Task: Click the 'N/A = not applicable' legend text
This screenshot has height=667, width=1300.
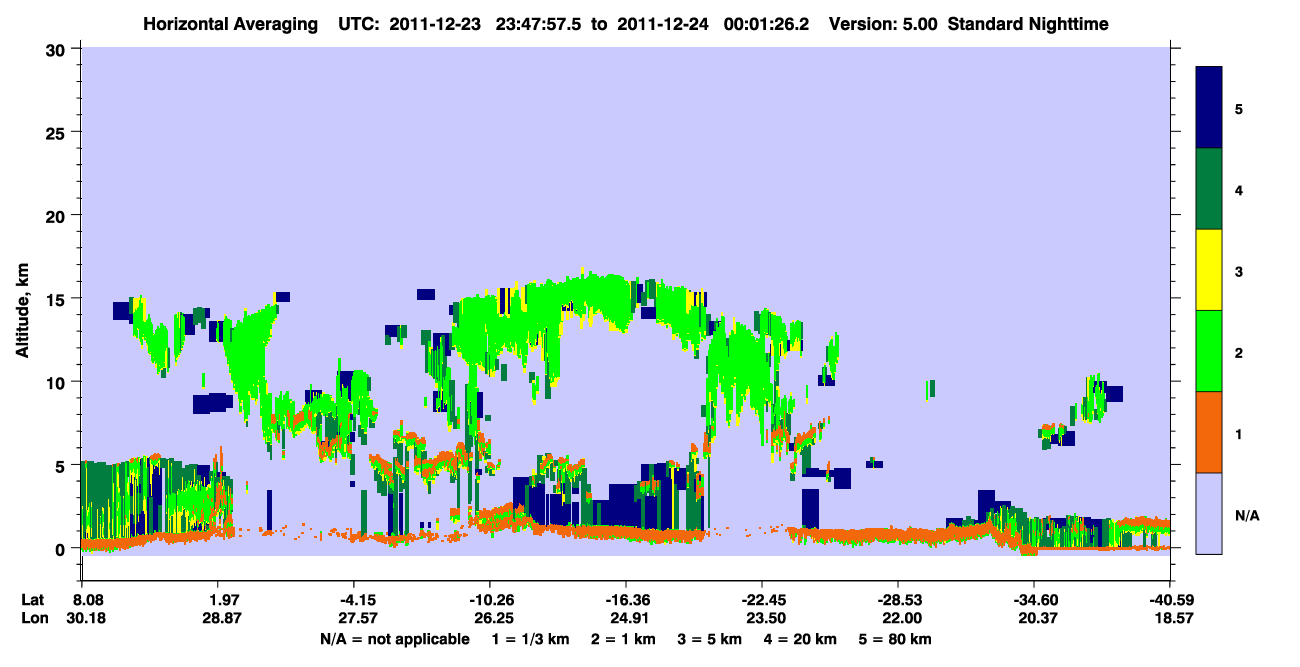Action: 395,640
